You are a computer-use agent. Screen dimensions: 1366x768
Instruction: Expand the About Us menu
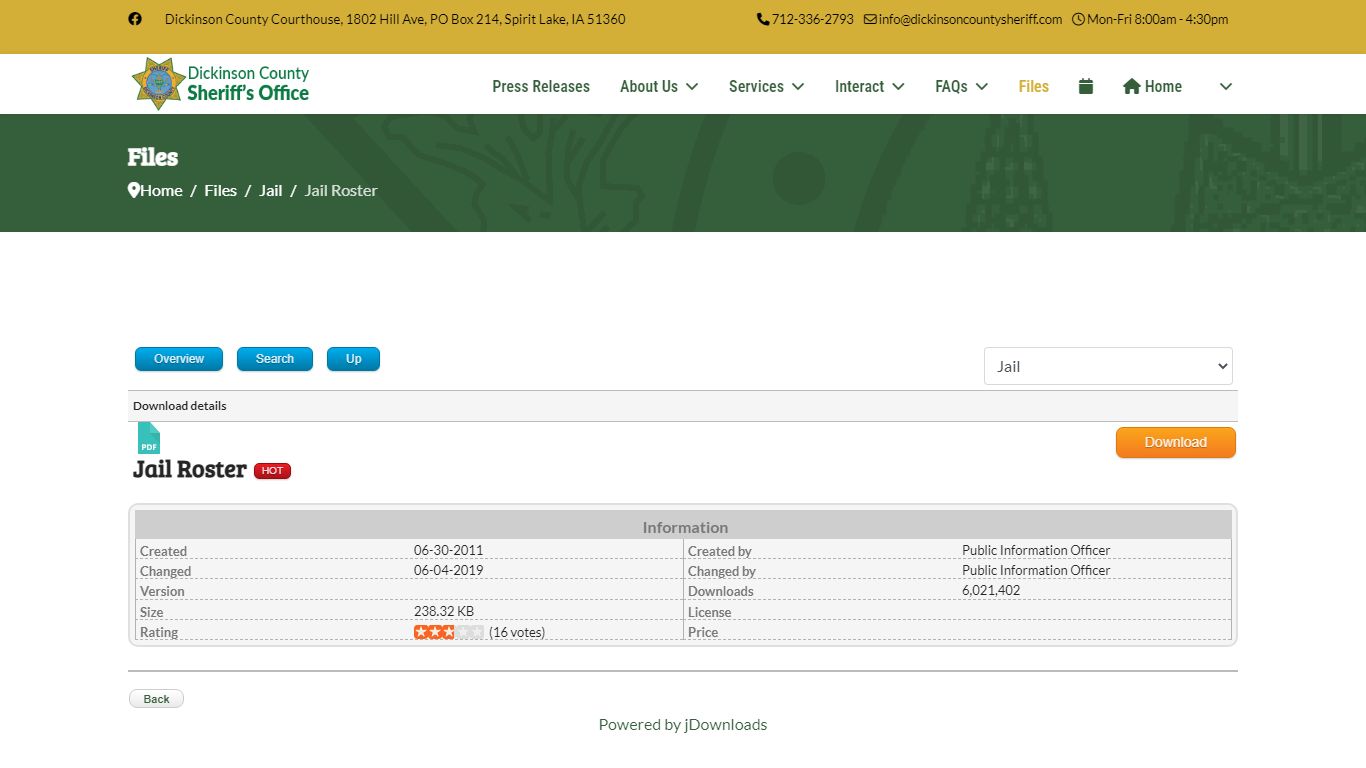pos(658,86)
